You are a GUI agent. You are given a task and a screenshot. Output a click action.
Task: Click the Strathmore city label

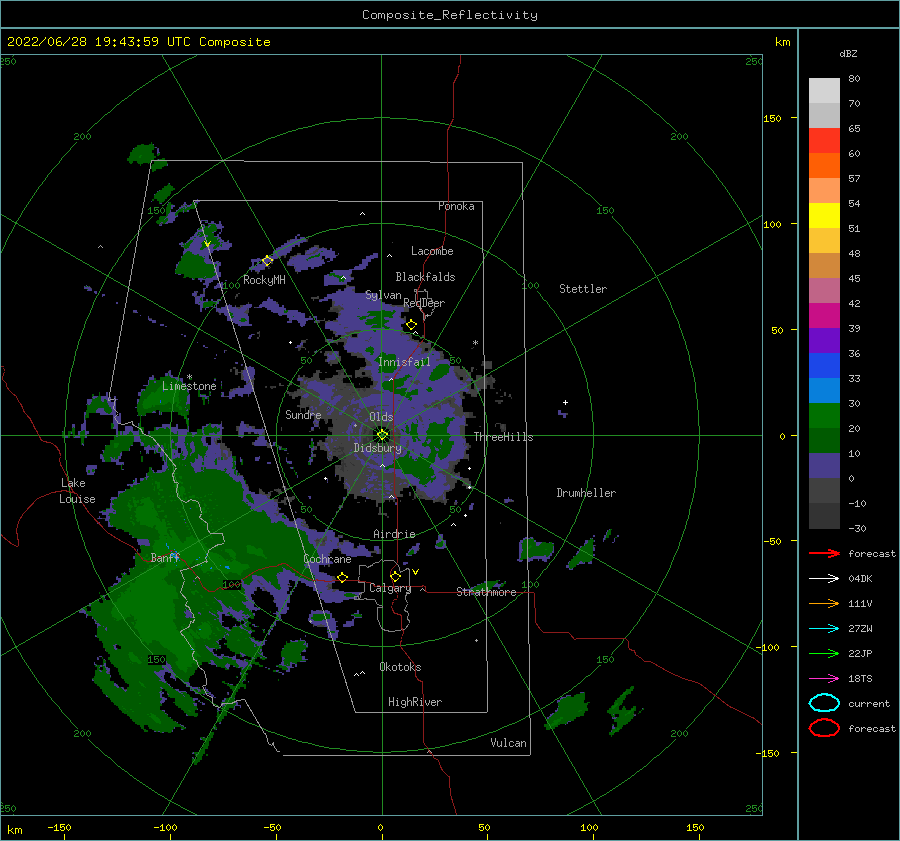(x=486, y=592)
